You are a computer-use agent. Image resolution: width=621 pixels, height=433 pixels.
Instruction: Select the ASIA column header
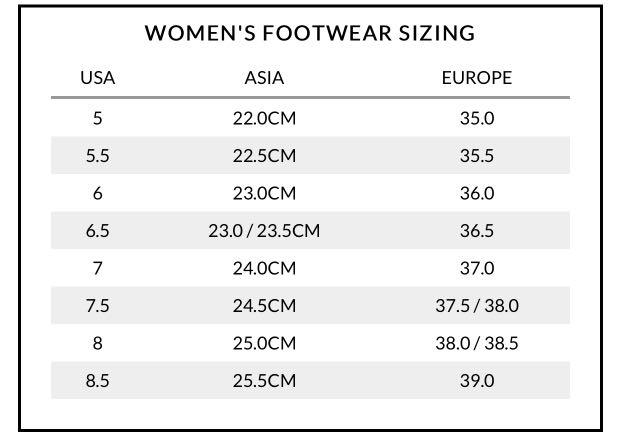(x=264, y=78)
